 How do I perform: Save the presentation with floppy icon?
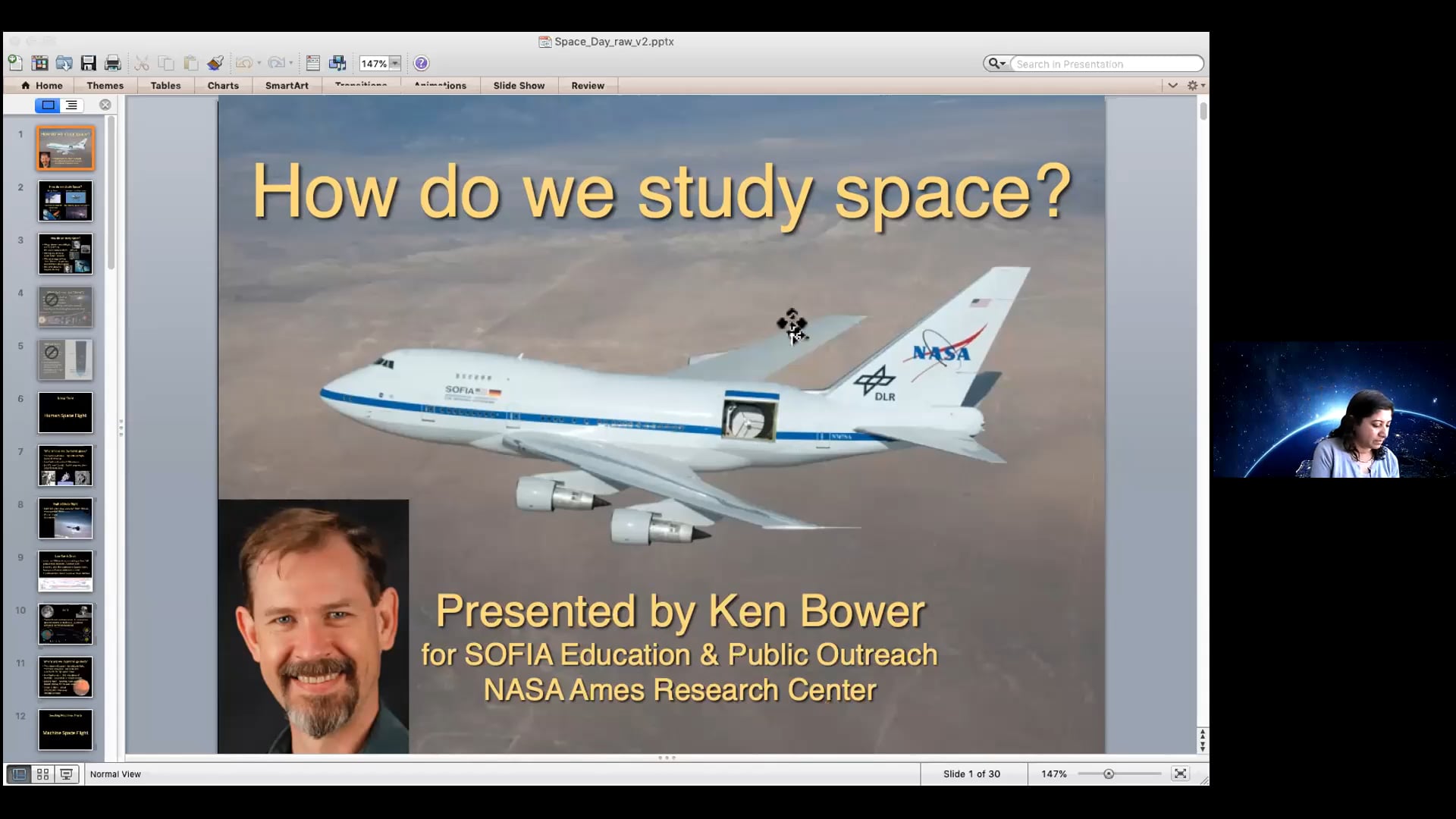(89, 63)
